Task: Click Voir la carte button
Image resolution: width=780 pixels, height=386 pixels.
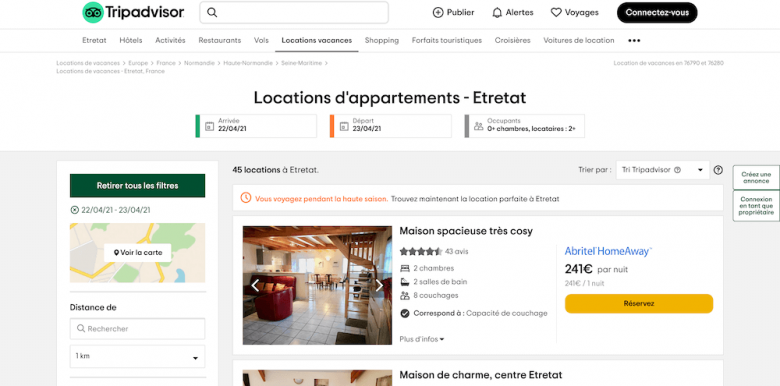Action: coord(138,253)
